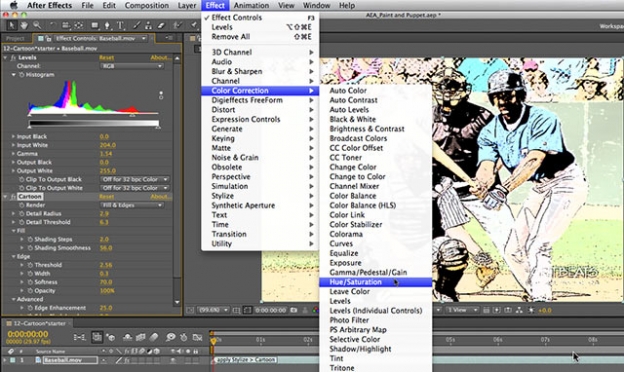Open the Blur & Sharpen submenu
The height and width of the screenshot is (372, 624).
click(x=260, y=71)
